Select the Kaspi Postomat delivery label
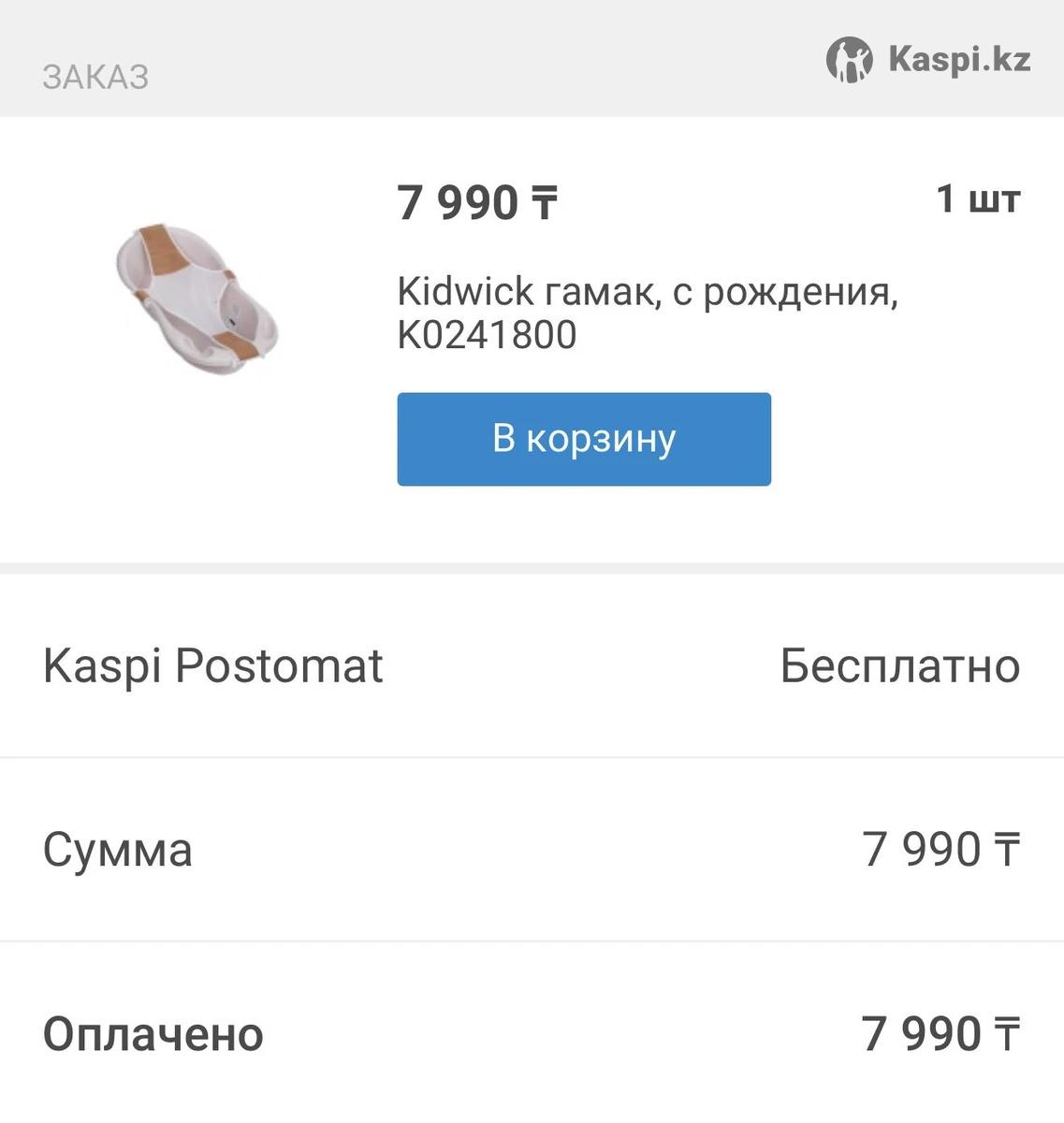Image resolution: width=1064 pixels, height=1123 pixels. (x=213, y=666)
